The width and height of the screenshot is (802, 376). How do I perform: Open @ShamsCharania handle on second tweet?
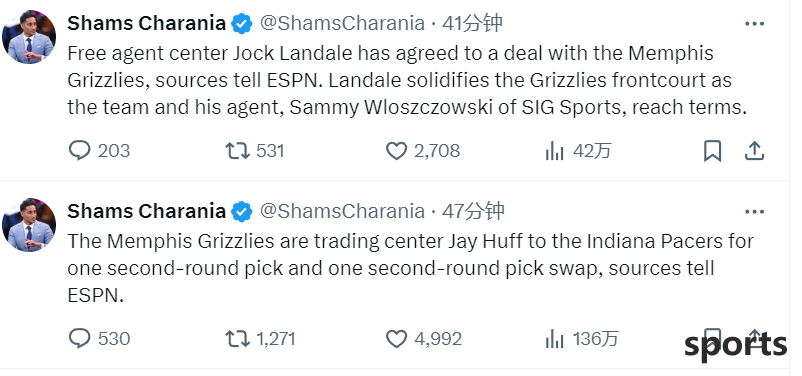(342, 211)
